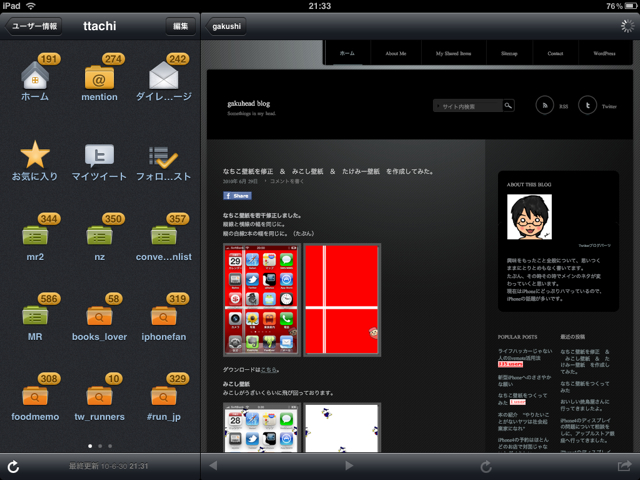Click the Facebook Share button
This screenshot has height=480, width=640.
click(236, 197)
